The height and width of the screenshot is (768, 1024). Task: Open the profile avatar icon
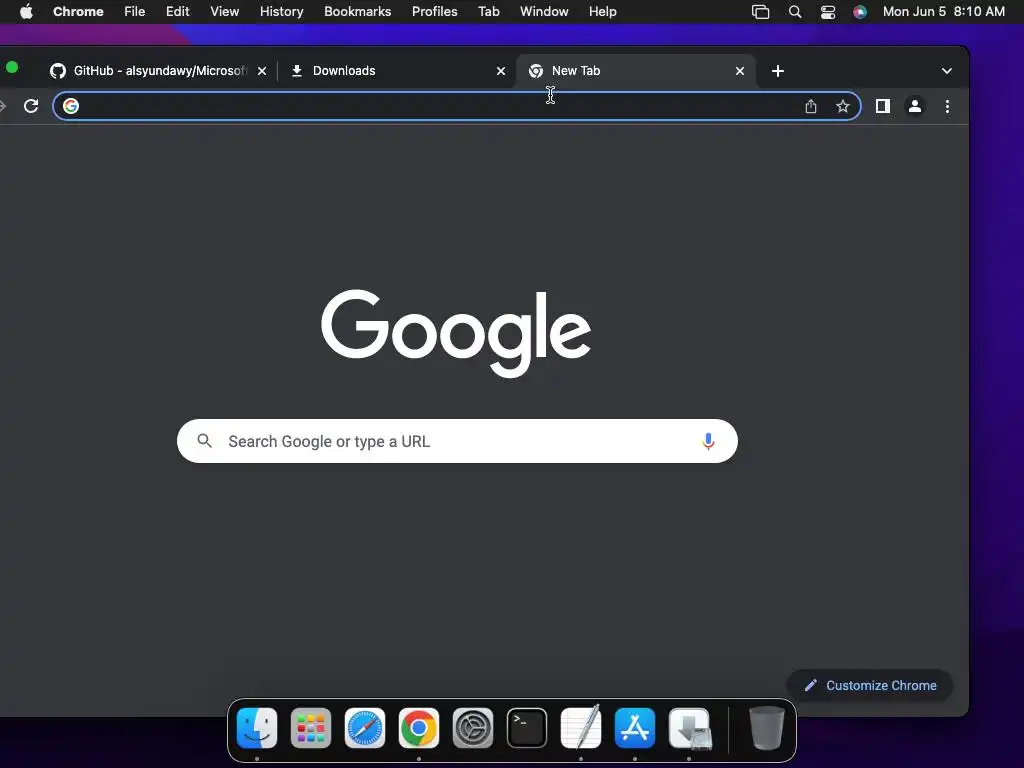(915, 106)
